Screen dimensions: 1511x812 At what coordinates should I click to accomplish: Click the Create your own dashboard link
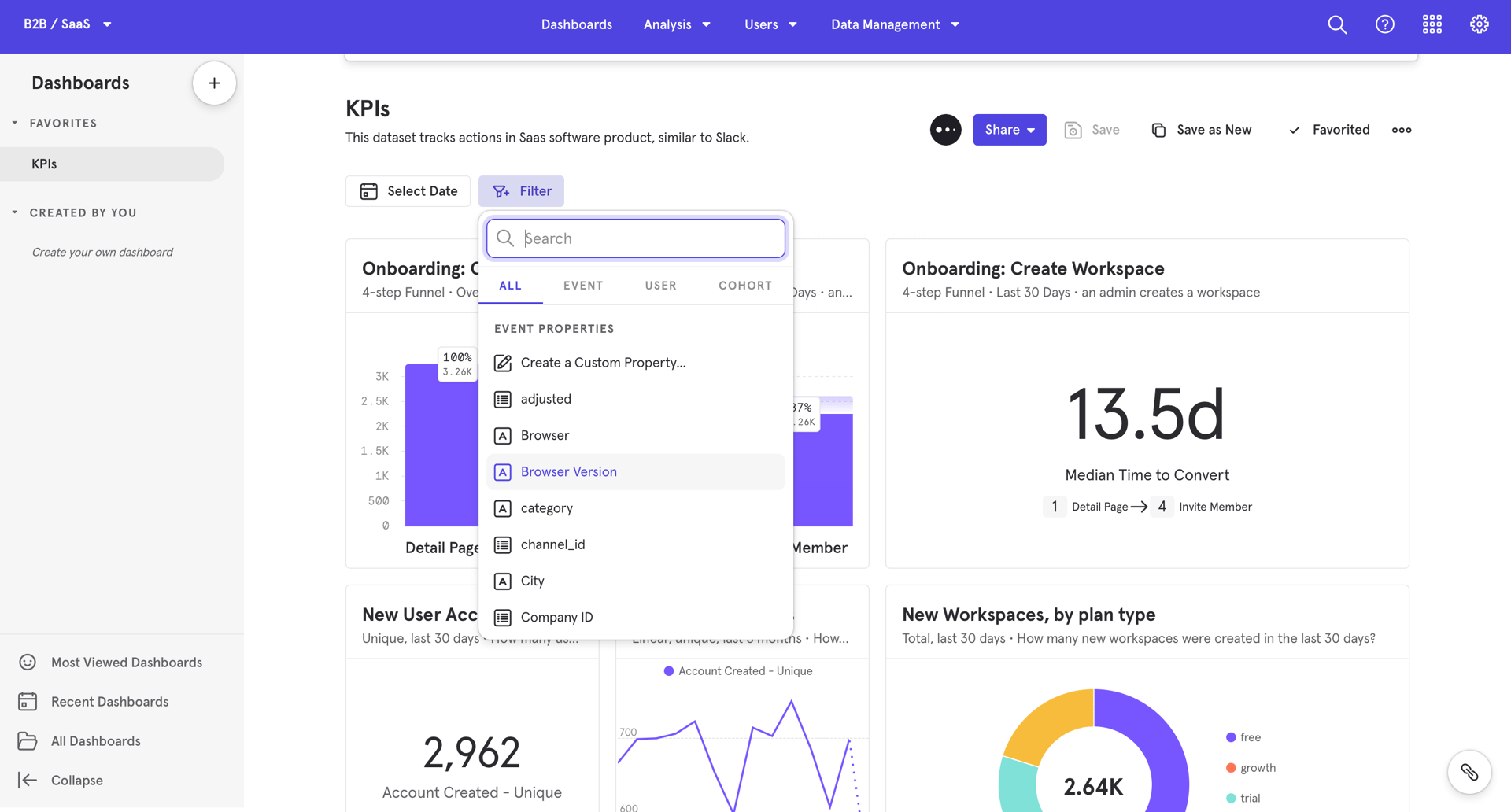click(x=102, y=252)
